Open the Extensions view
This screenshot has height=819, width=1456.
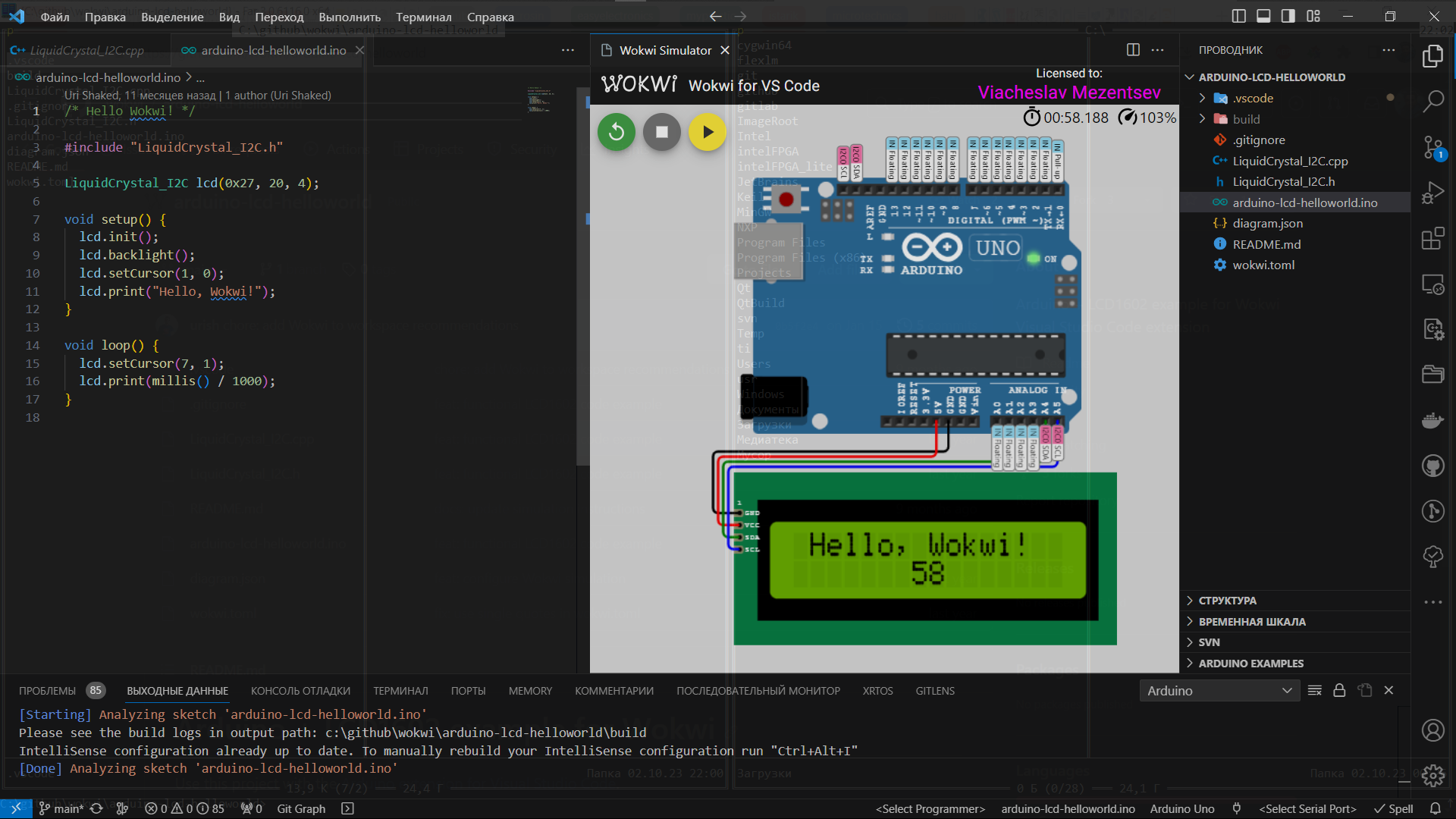pos(1432,239)
